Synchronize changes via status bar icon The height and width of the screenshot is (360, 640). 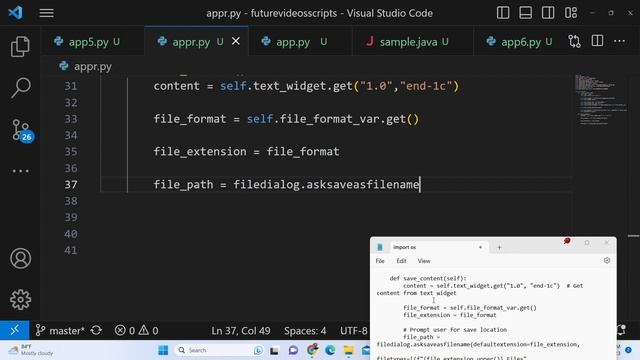96,330
